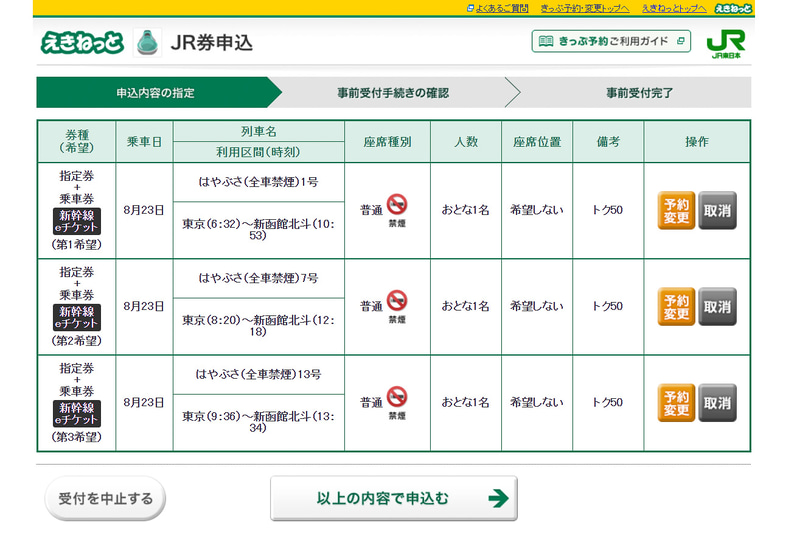The width and height of the screenshot is (800, 534).
Task: Click 取消 for はやぶさ7号
Action: pos(717,307)
